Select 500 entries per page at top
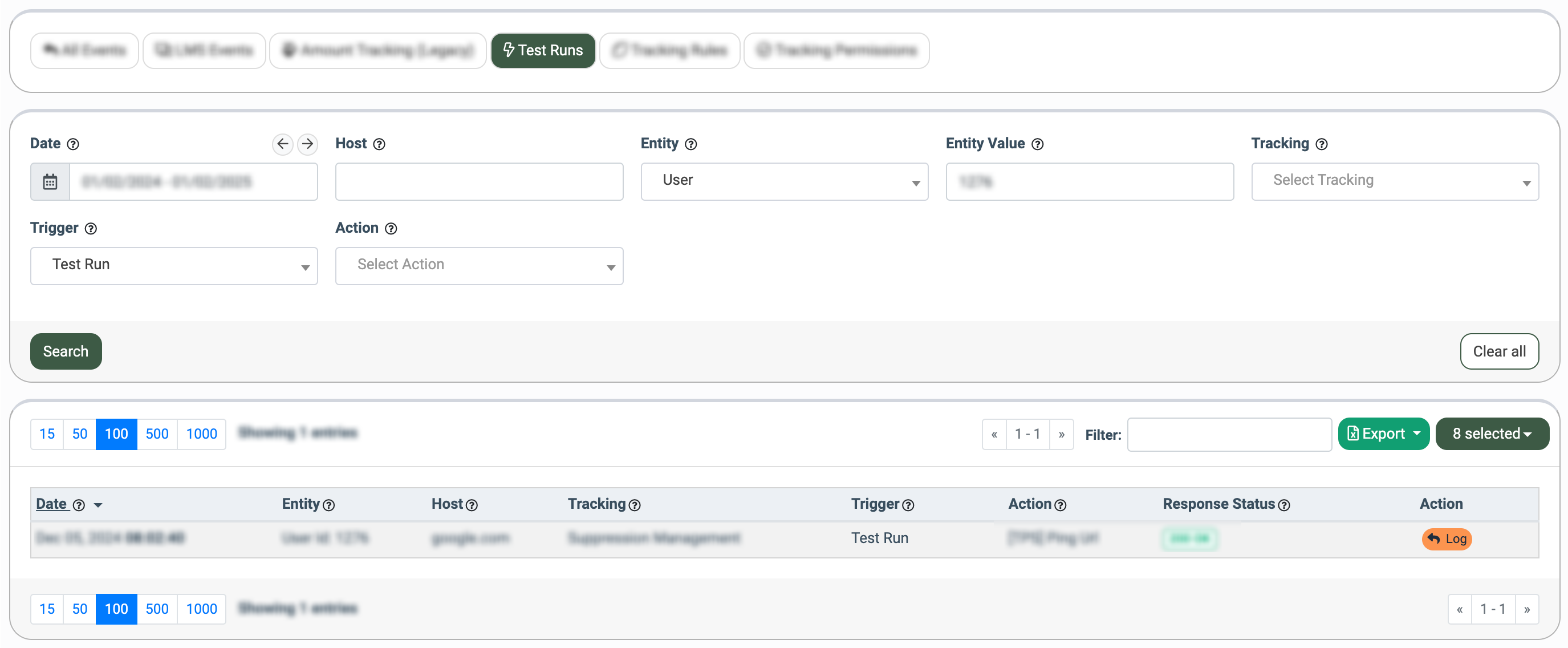 coord(157,434)
